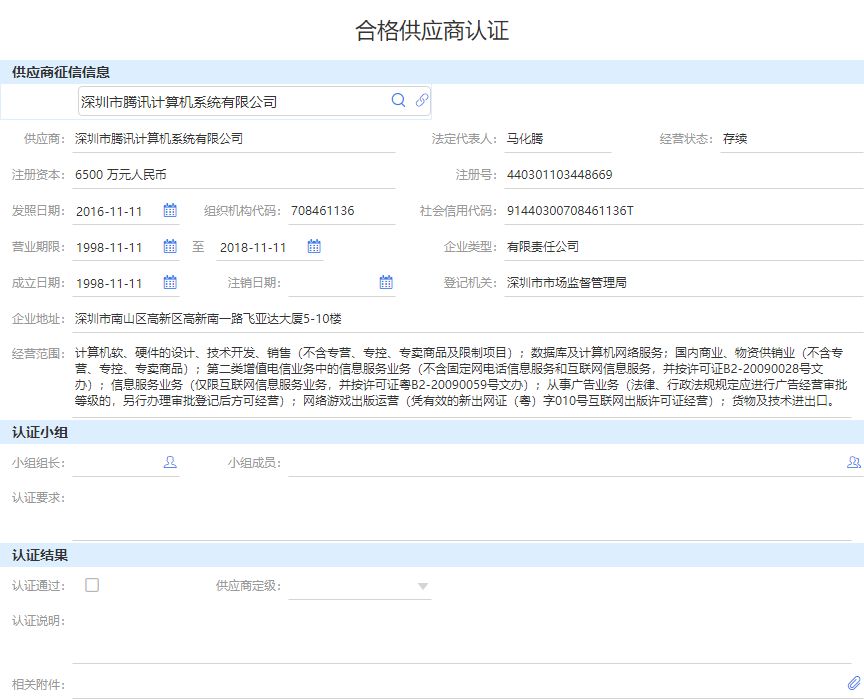Click the 认证结果 section header
864x699 pixels.
pyautogui.click(x=432, y=555)
